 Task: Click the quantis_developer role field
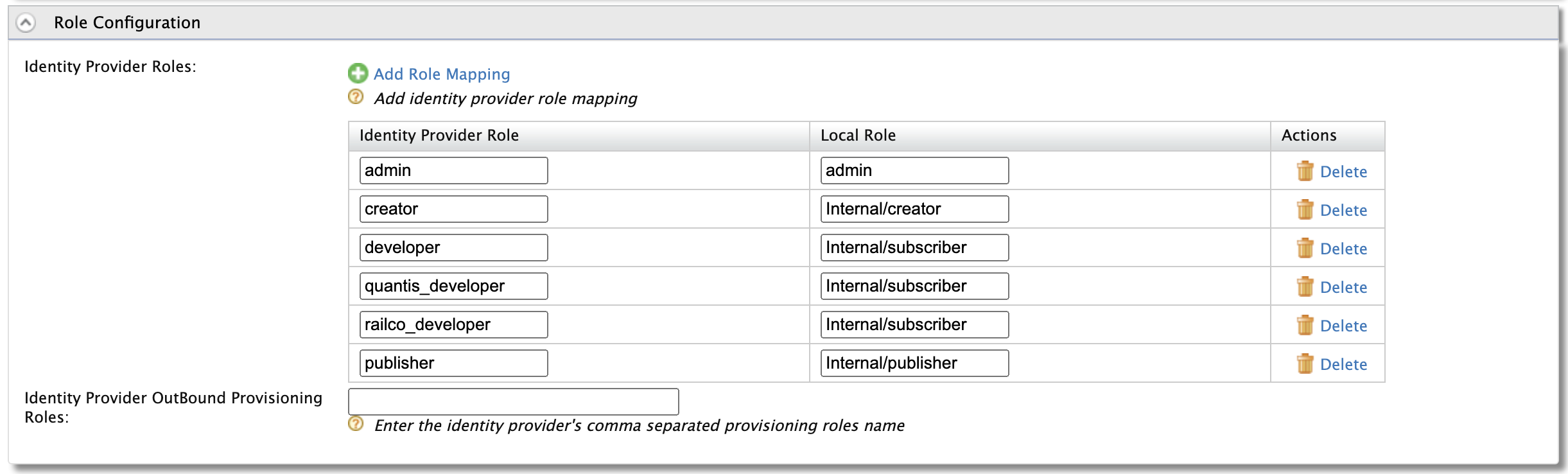tap(454, 286)
